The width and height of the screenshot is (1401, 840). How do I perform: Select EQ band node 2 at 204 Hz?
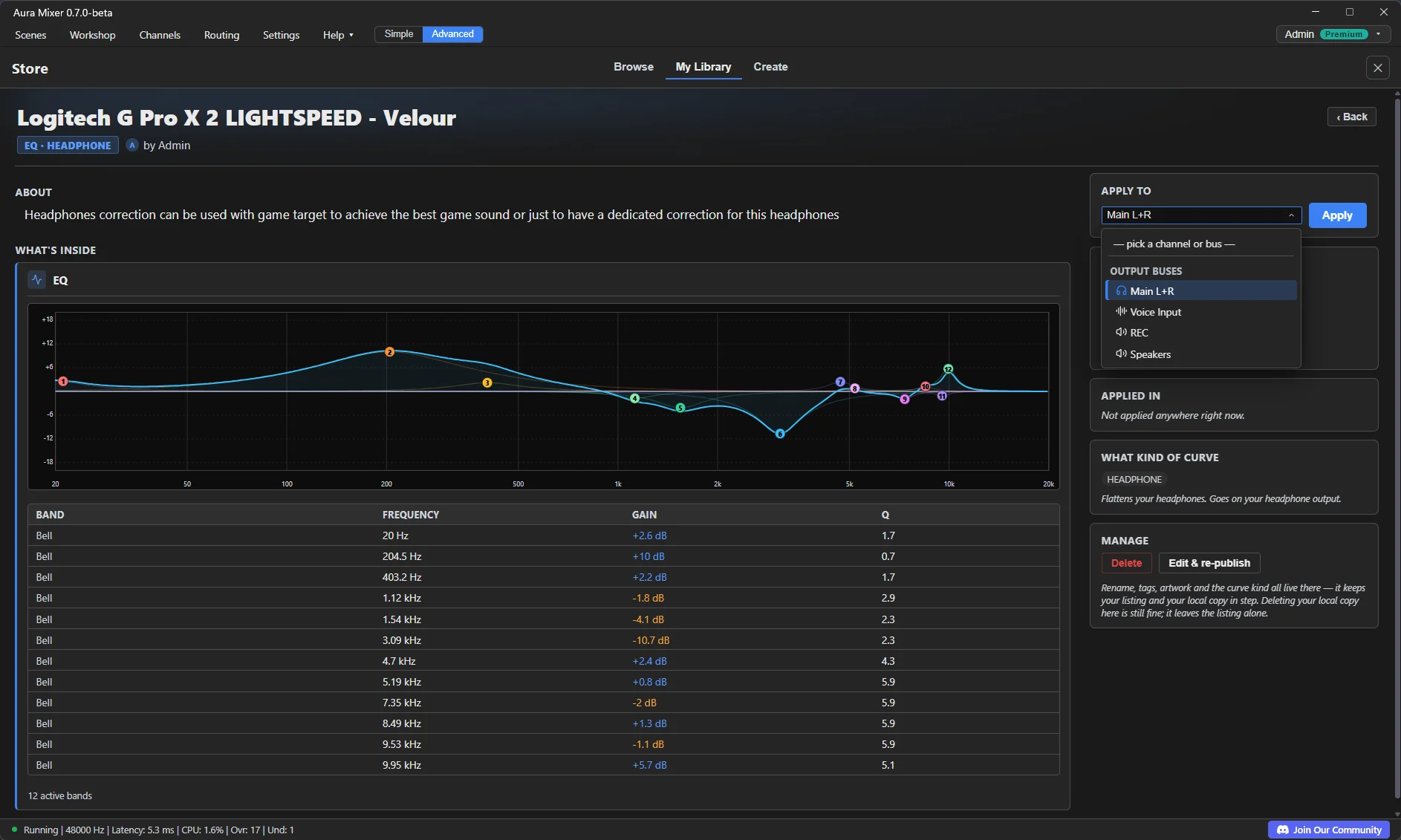pyautogui.click(x=389, y=352)
